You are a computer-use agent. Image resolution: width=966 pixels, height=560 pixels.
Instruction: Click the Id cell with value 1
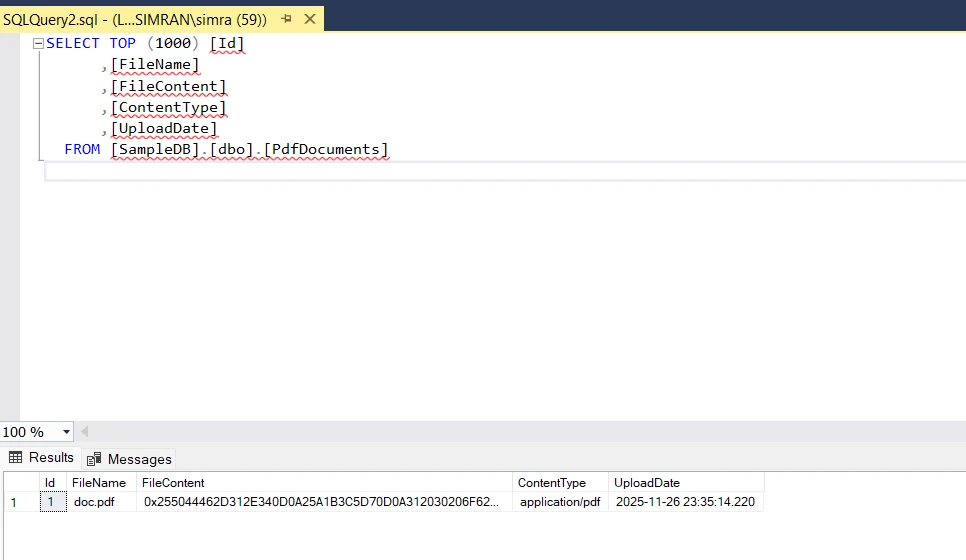[53, 502]
